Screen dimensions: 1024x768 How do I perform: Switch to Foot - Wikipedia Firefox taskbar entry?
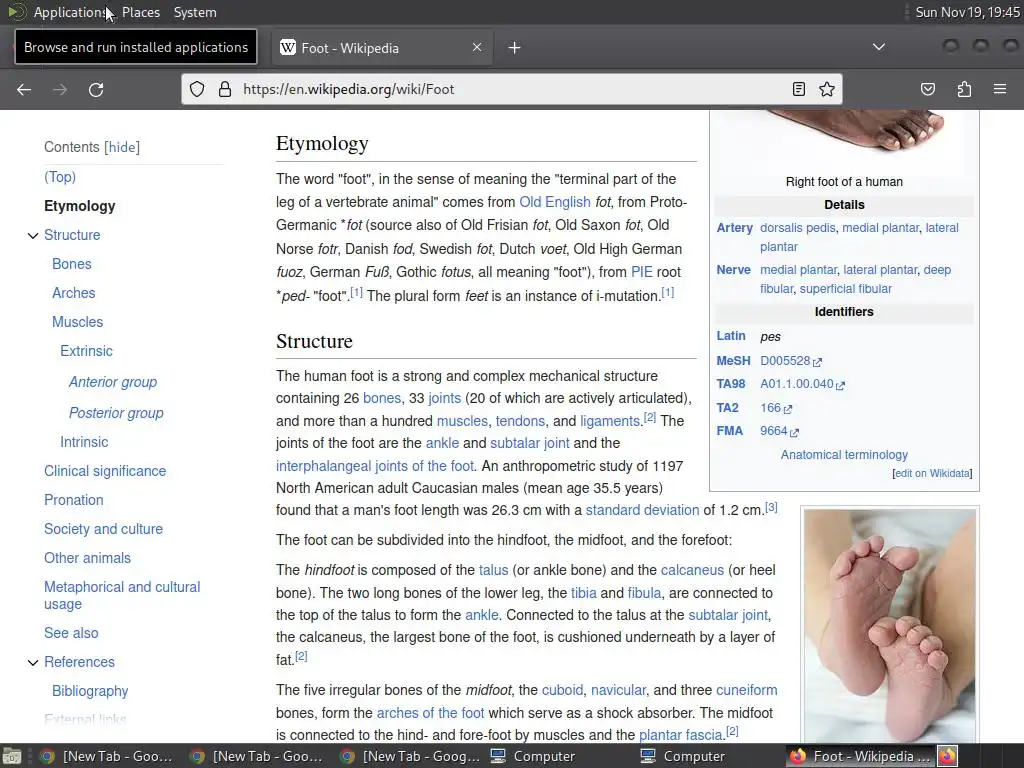(859, 756)
